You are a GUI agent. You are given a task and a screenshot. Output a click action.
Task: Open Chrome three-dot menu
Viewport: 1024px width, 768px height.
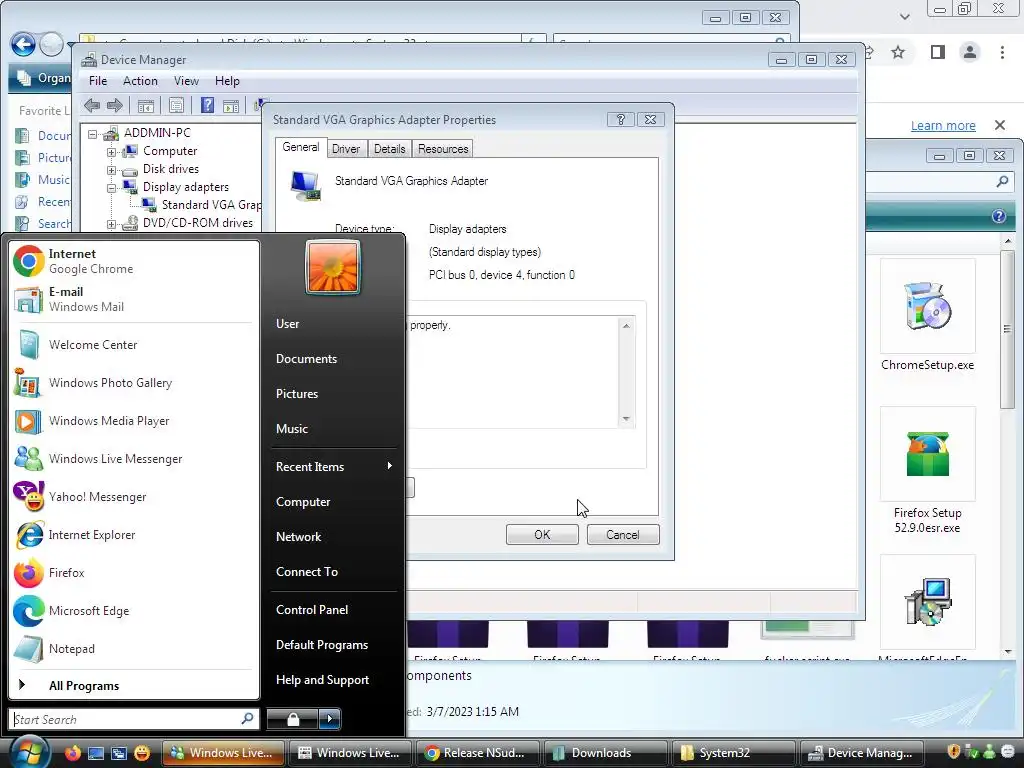click(1002, 52)
